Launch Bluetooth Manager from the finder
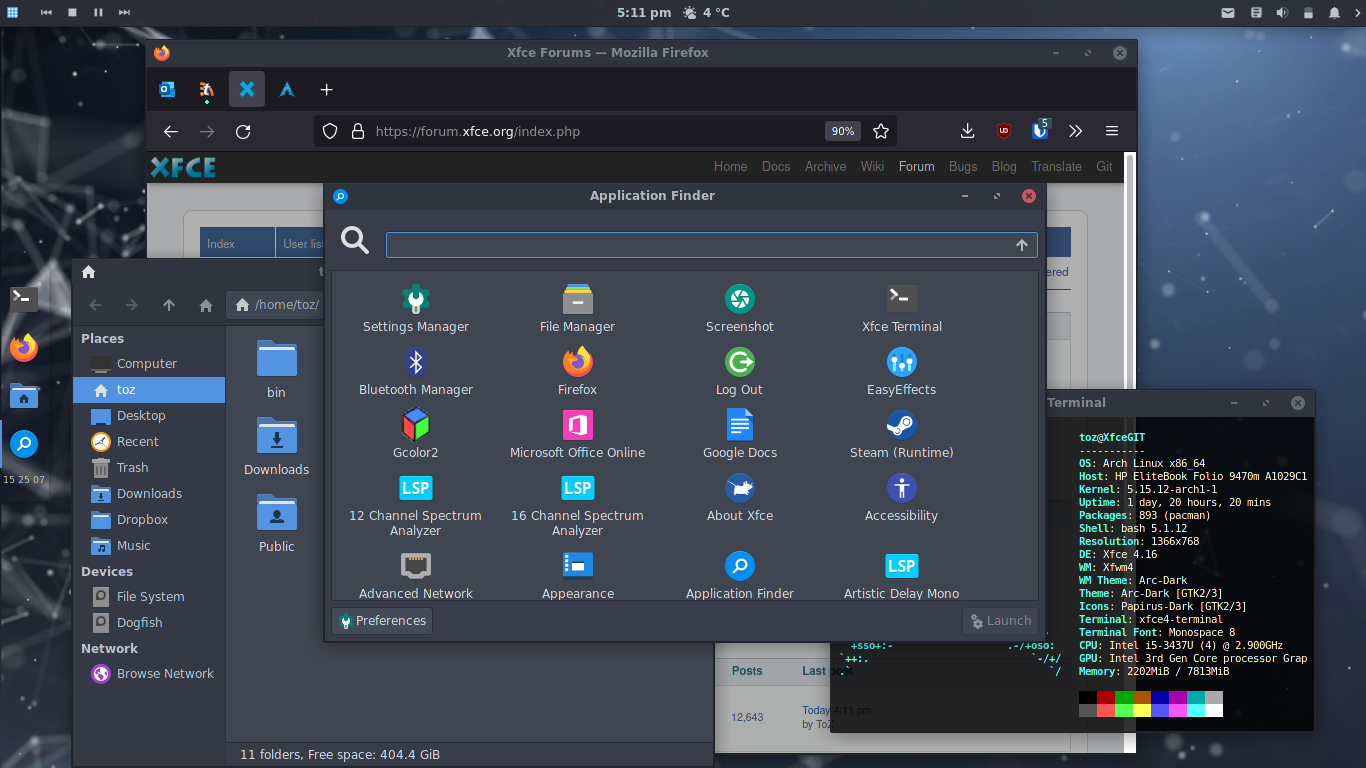The width and height of the screenshot is (1366, 768). 415,372
